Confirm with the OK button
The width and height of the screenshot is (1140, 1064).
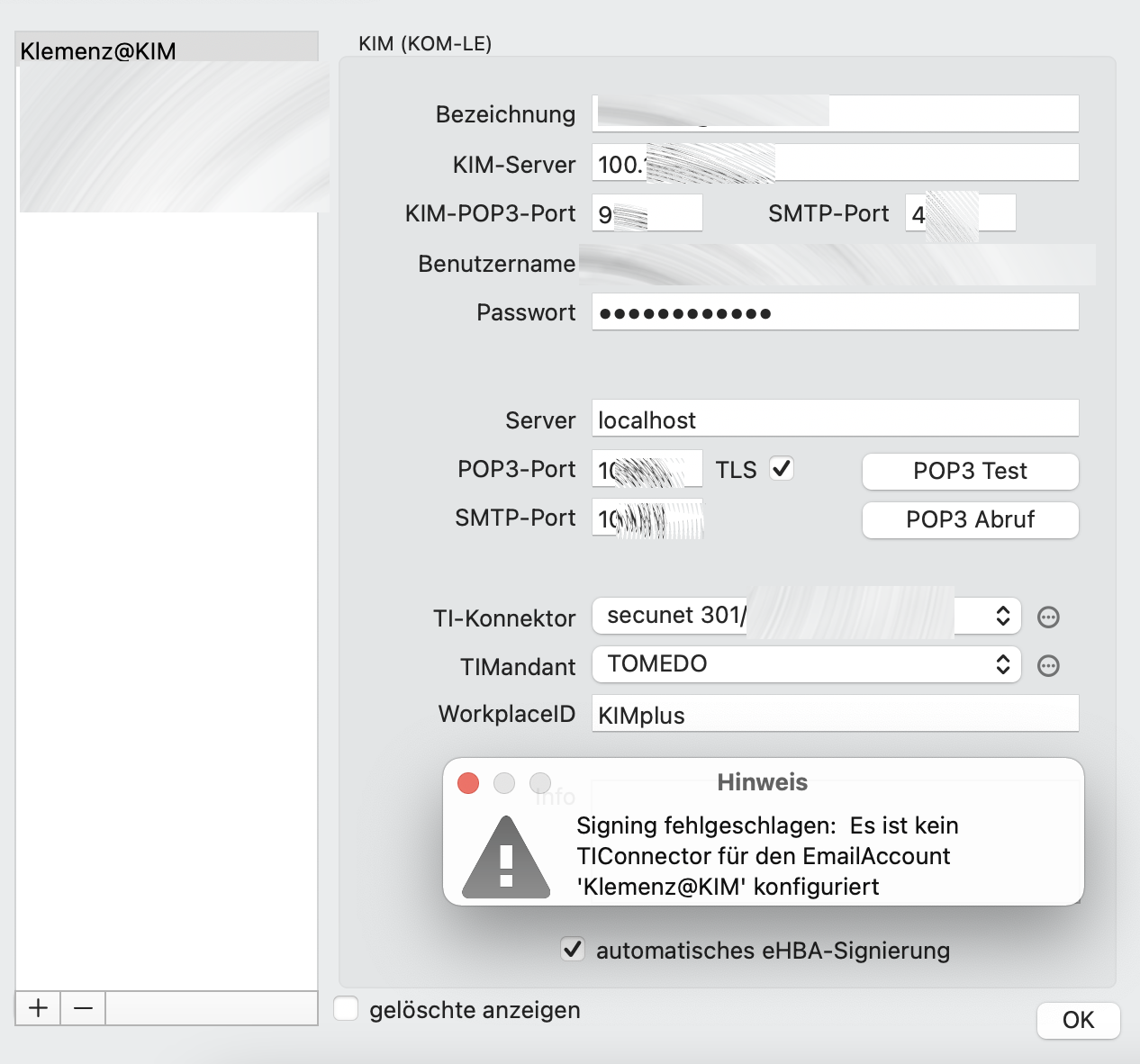[1078, 1020]
